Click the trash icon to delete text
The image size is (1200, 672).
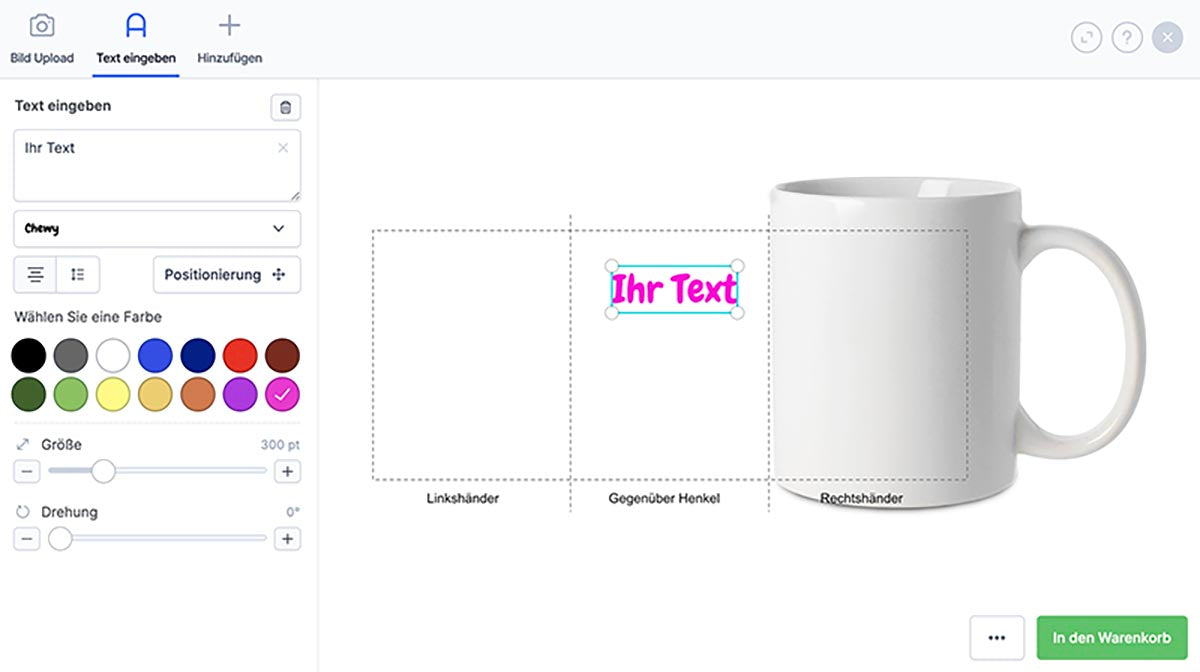tap(285, 108)
